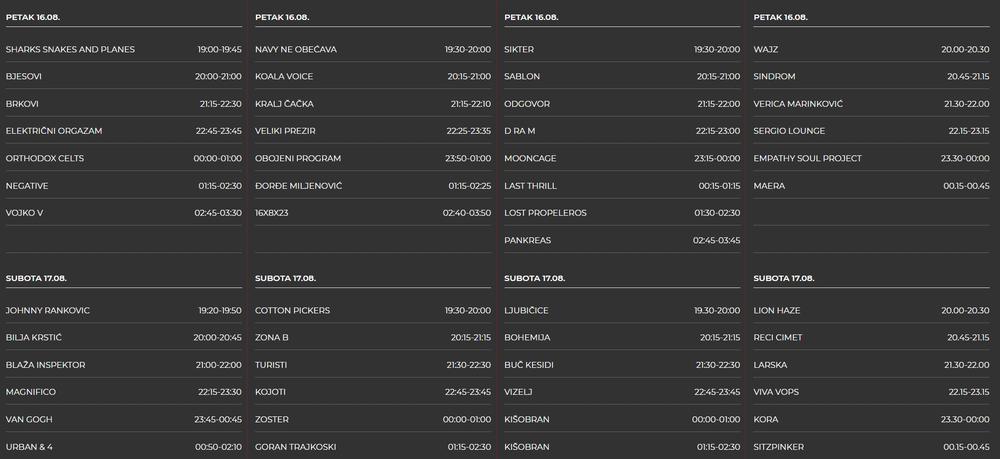Click VERICA MARINKOVIĆ in the schedule
The width and height of the screenshot is (1000, 459).
tap(798, 104)
